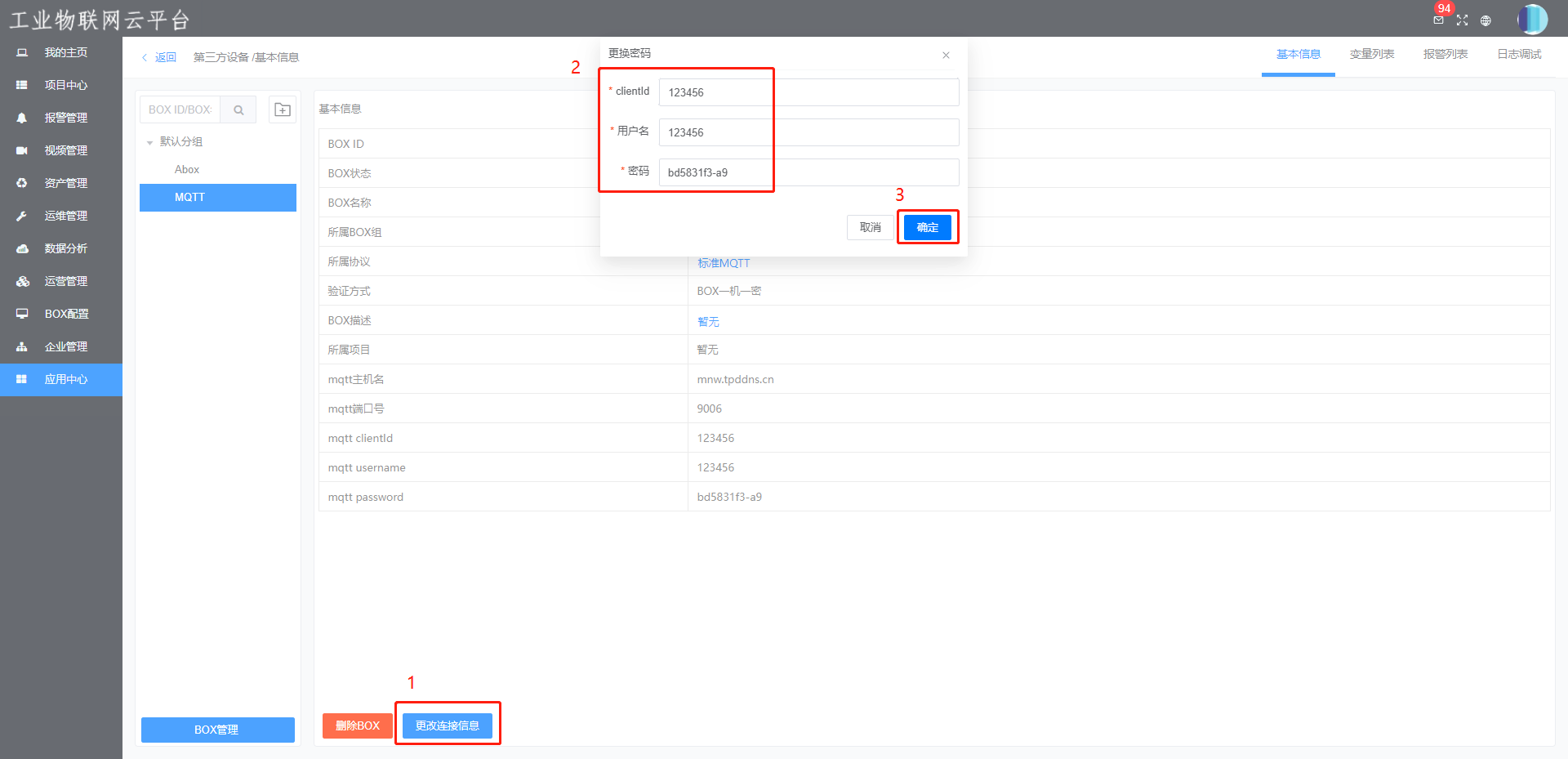Click the 确定 button in dialog
Image resolution: width=1568 pixels, height=759 pixels.
(x=927, y=227)
